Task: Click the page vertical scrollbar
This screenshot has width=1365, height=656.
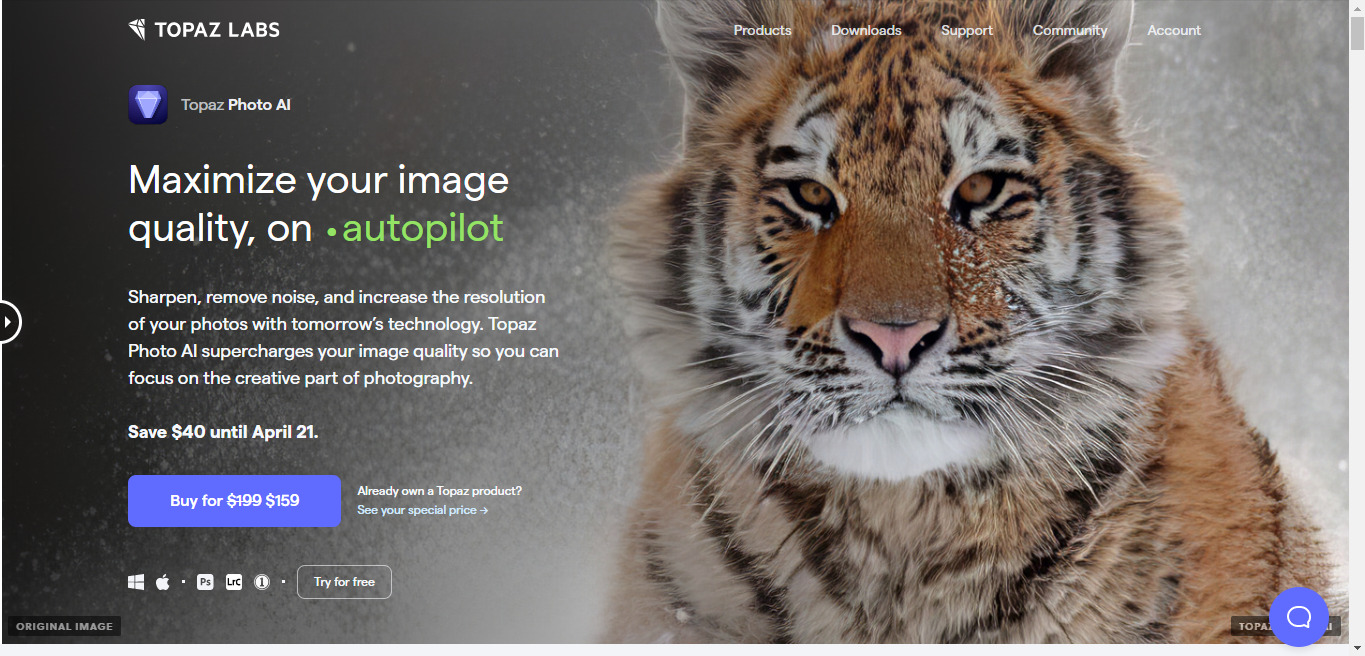Action: pyautogui.click(x=1357, y=327)
